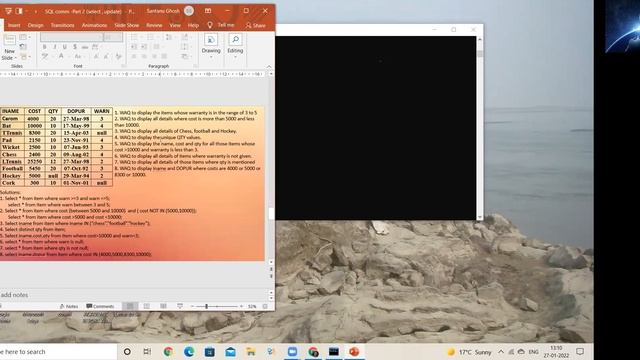Viewport: 640px width, 360px height.
Task: Click the Reset slide icon
Action: pos(23,47)
